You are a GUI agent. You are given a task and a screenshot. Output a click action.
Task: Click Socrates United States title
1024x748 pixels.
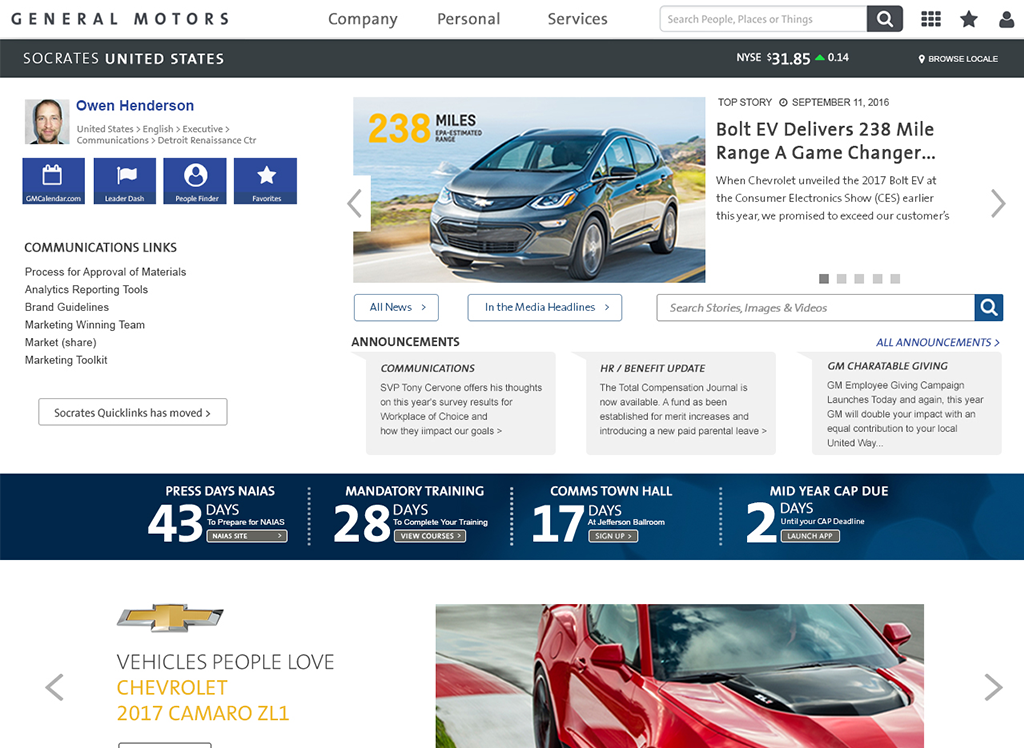point(123,59)
